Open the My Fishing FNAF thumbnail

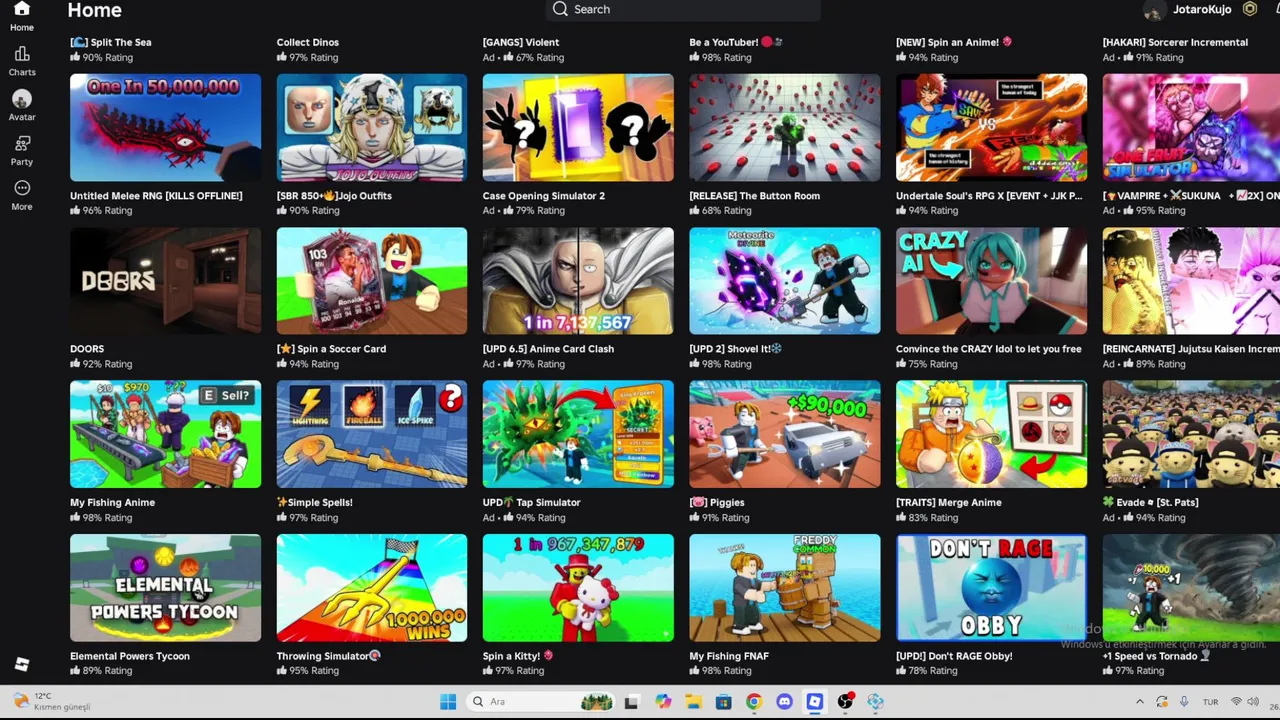[785, 588]
